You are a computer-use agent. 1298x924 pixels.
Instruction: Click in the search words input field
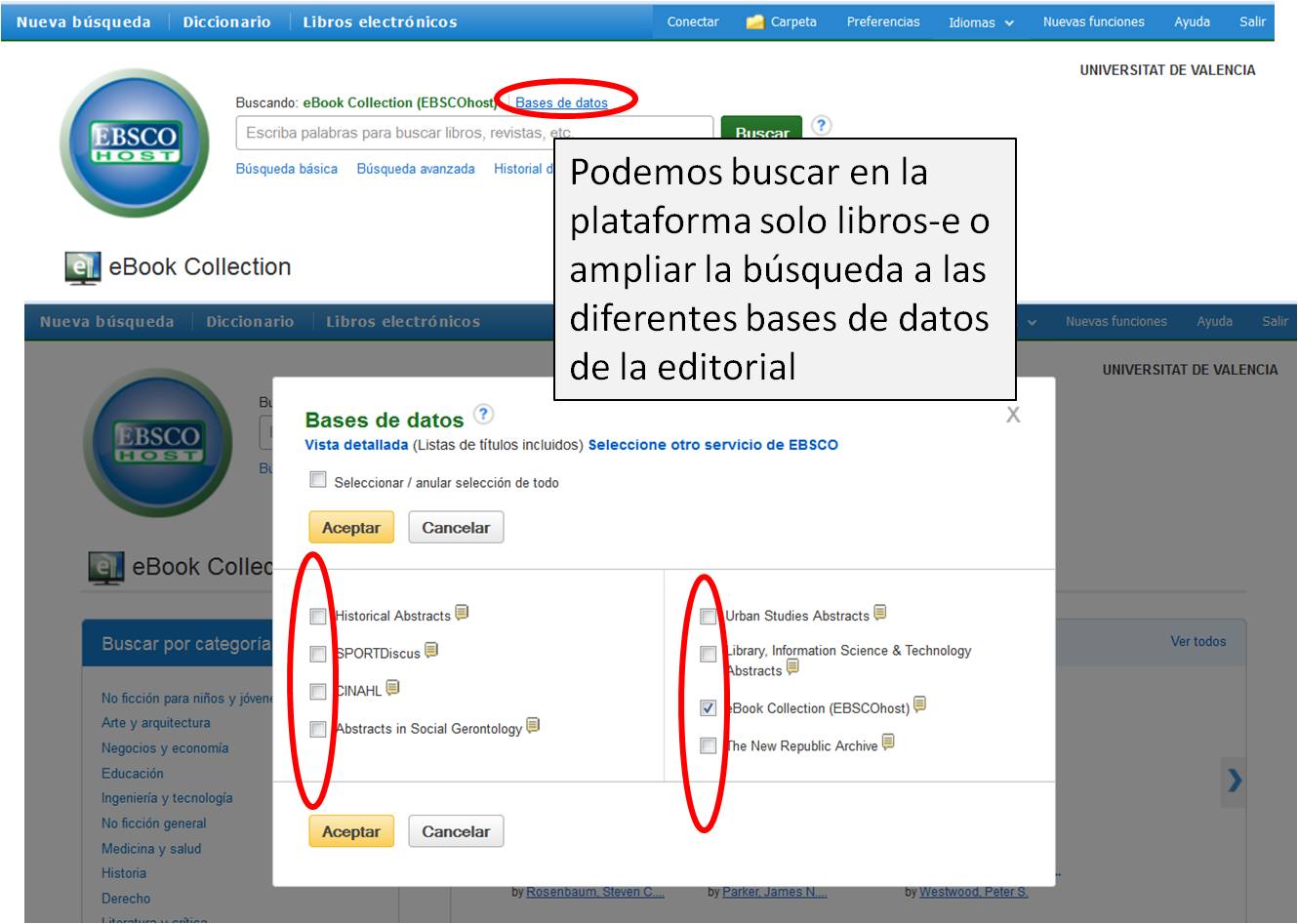[x=474, y=133]
